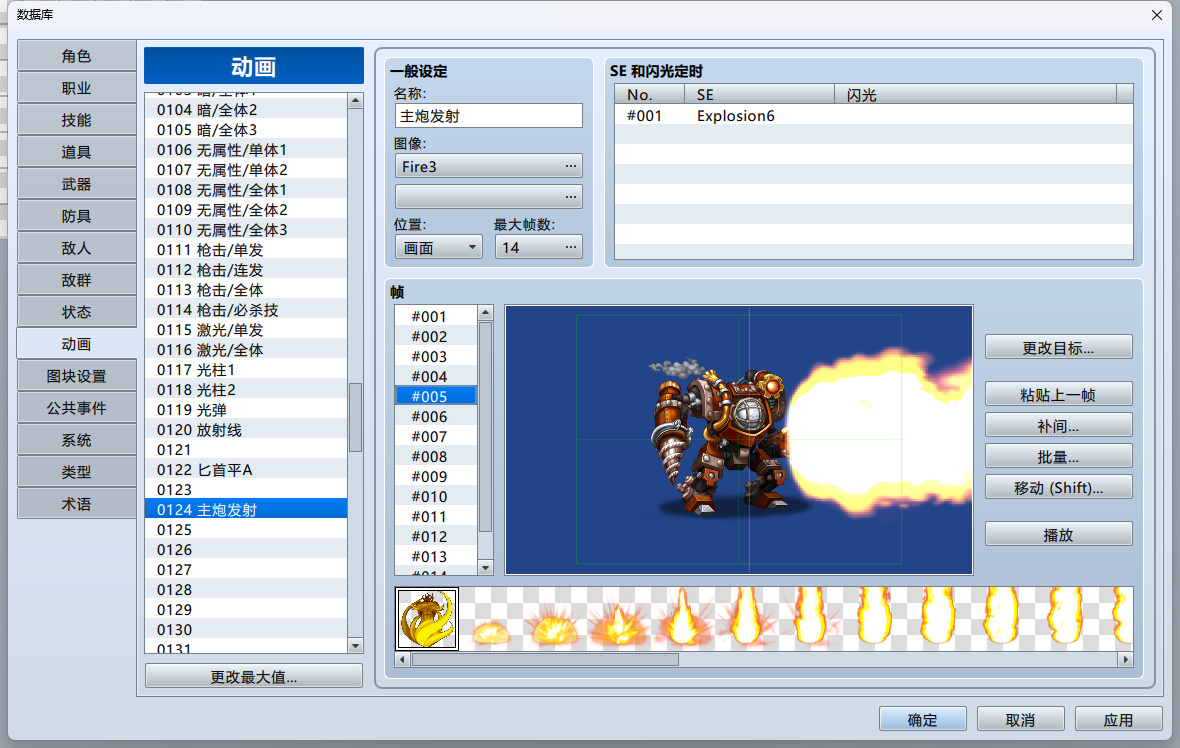Click the 粘贴上一帧 button

coord(1058,394)
